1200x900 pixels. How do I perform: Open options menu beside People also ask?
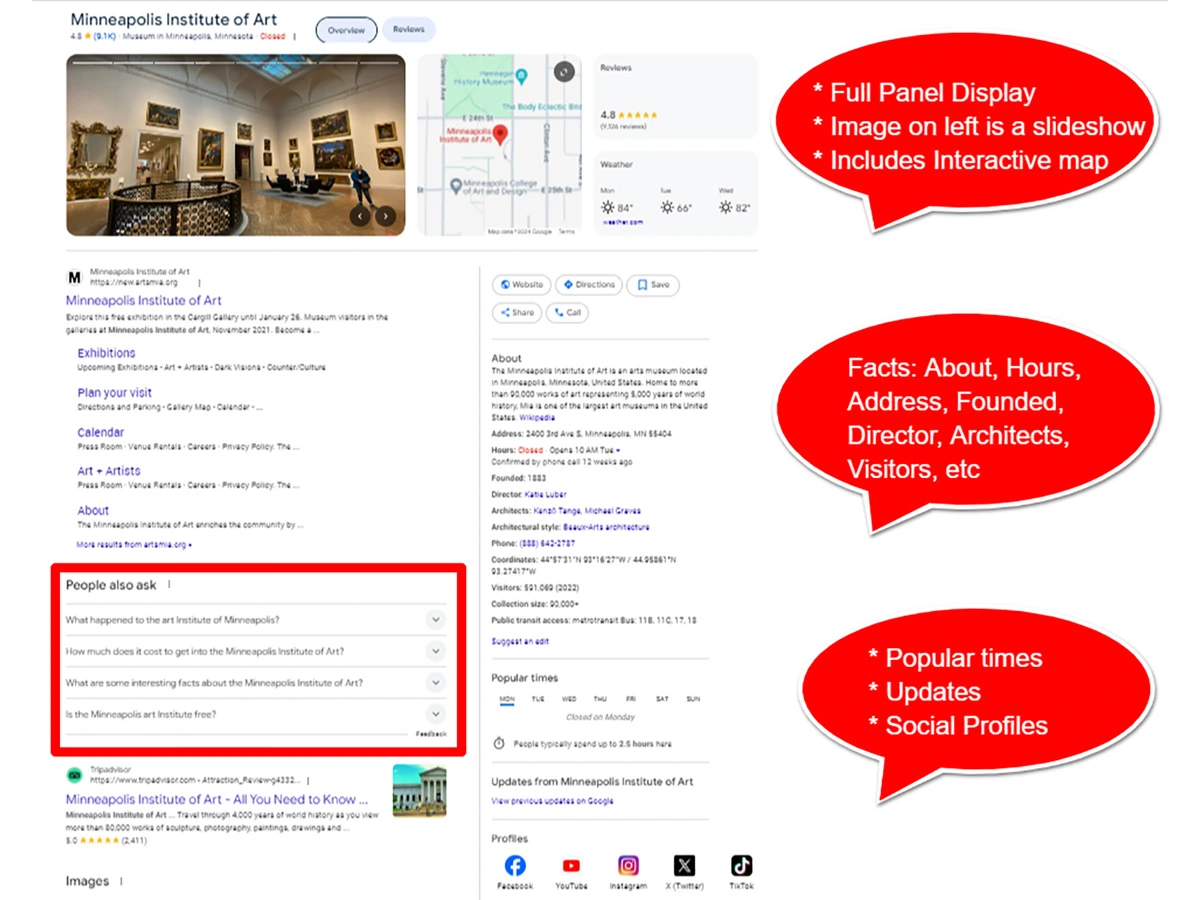[x=170, y=585]
